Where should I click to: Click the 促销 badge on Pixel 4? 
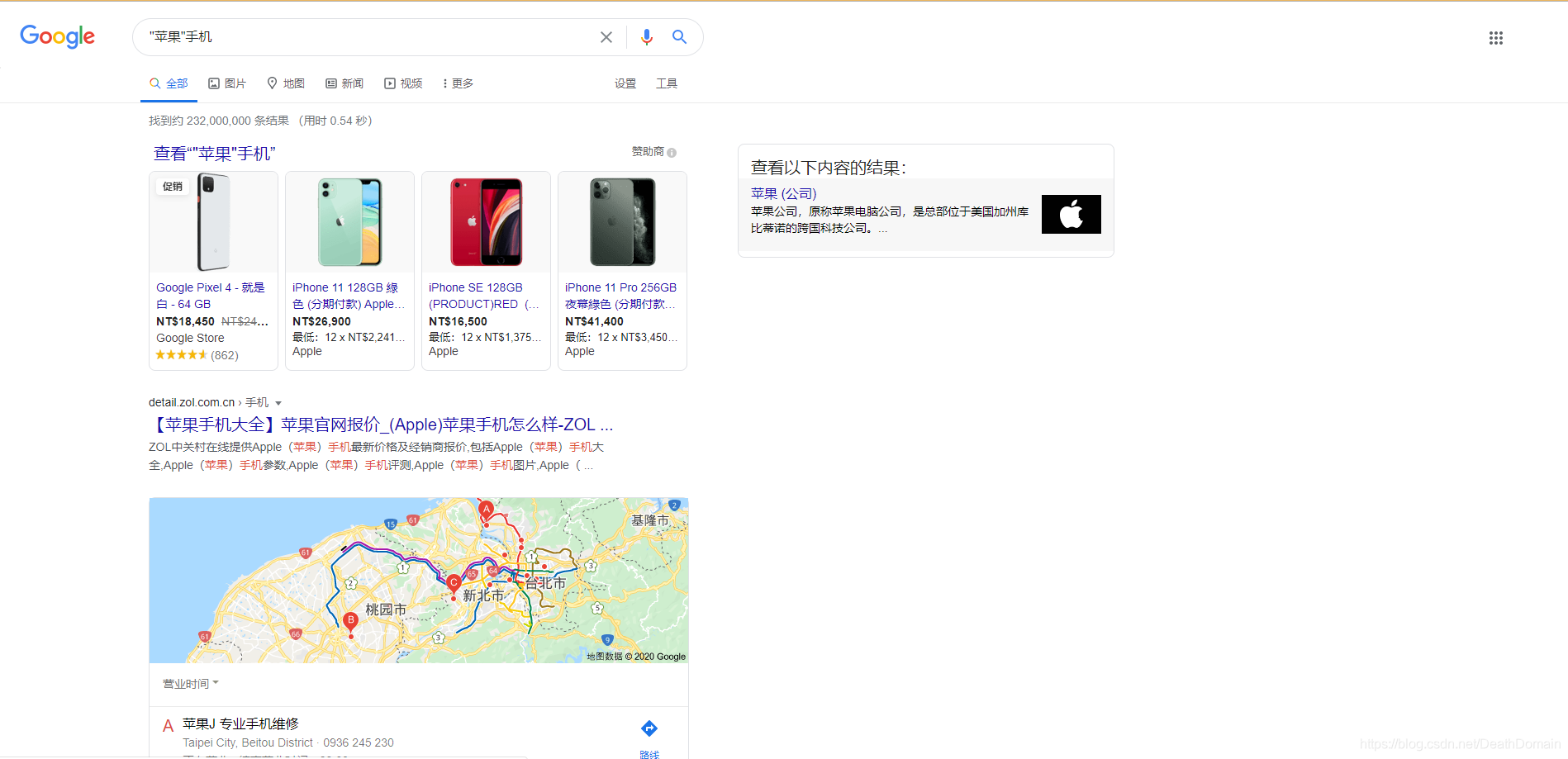pyautogui.click(x=173, y=187)
